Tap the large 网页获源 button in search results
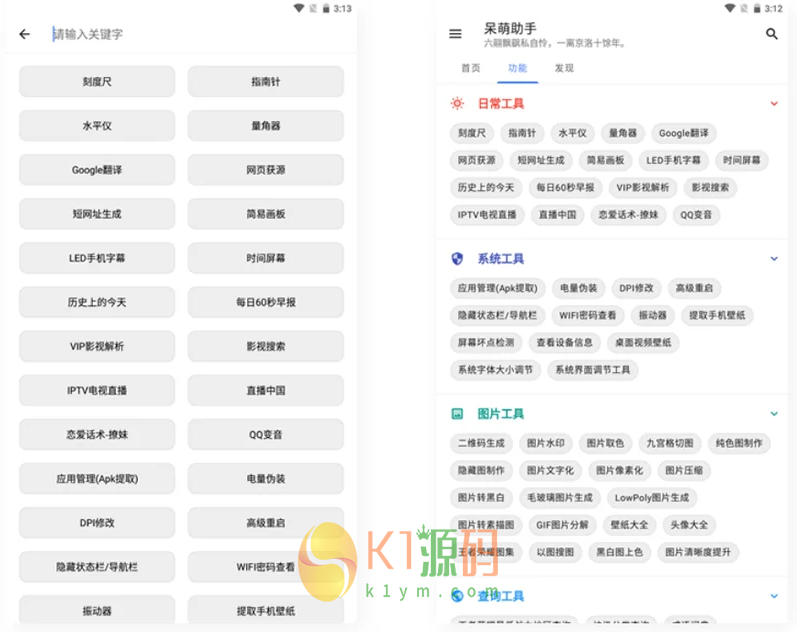Screen dimensions: 797x632 (x=266, y=170)
